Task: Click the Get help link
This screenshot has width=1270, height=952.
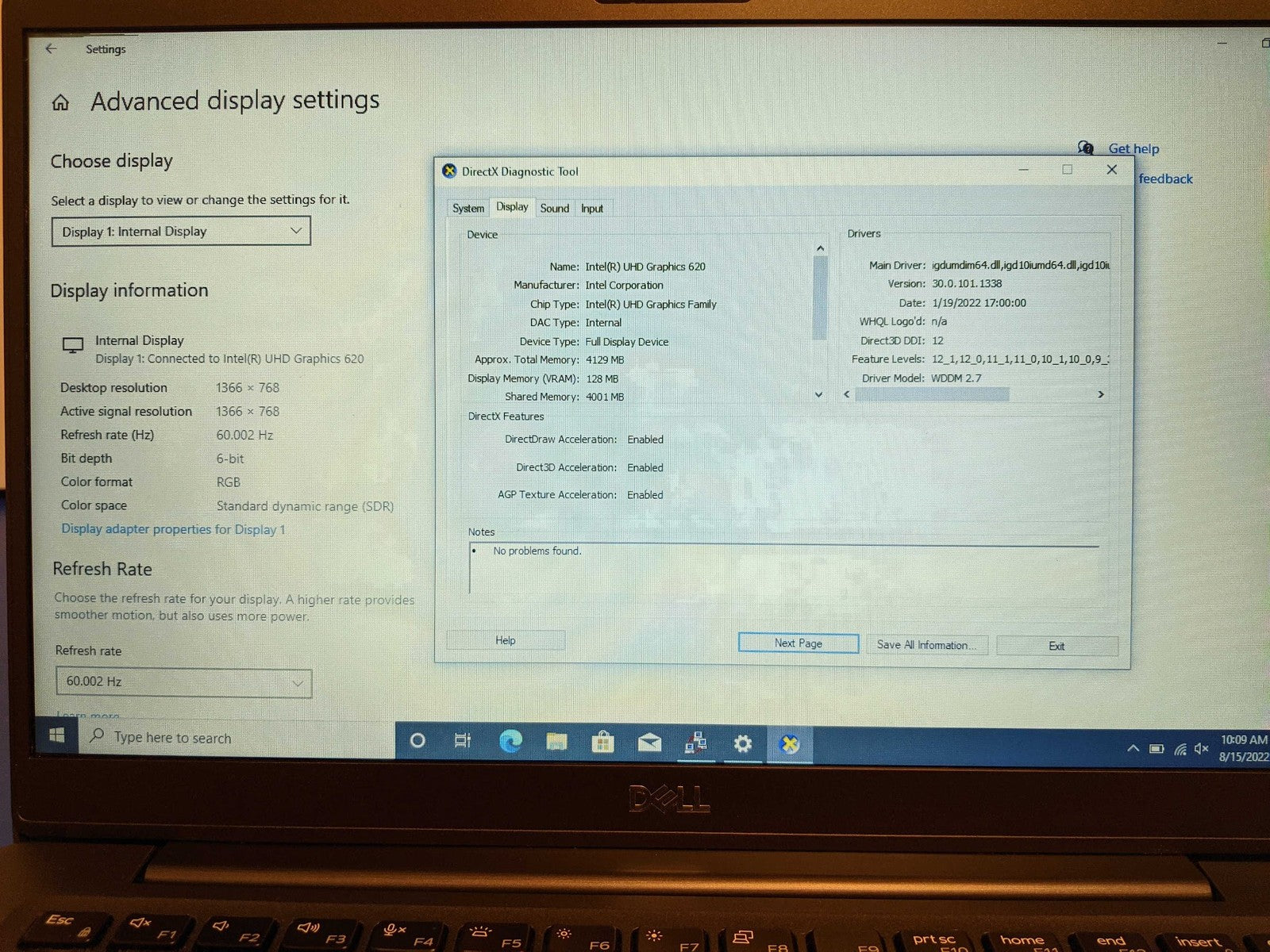Action: 1133,148
